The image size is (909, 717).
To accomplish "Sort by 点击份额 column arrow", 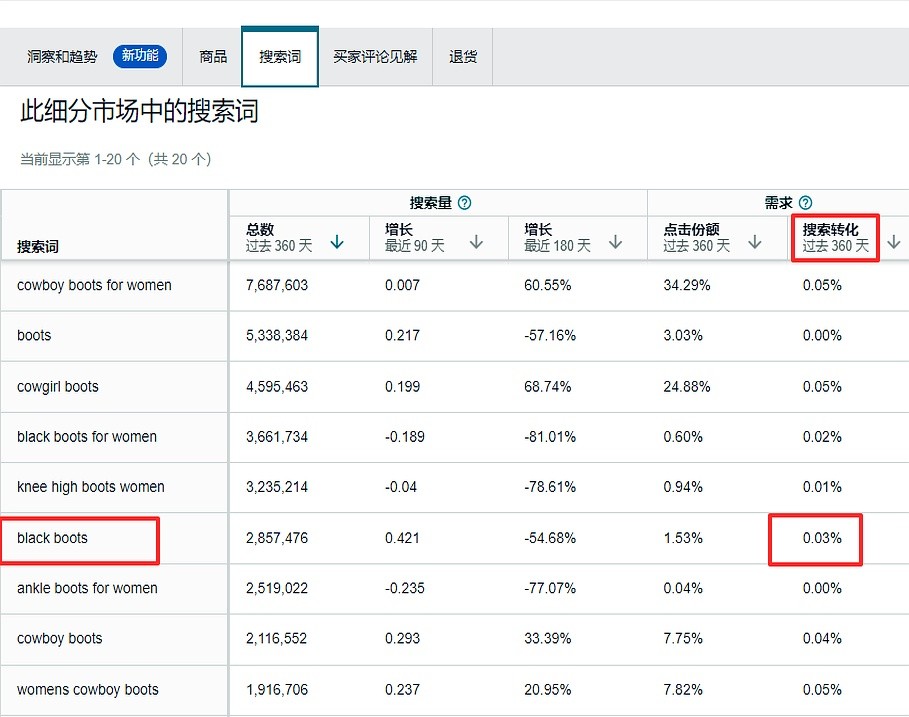I will click(x=755, y=242).
